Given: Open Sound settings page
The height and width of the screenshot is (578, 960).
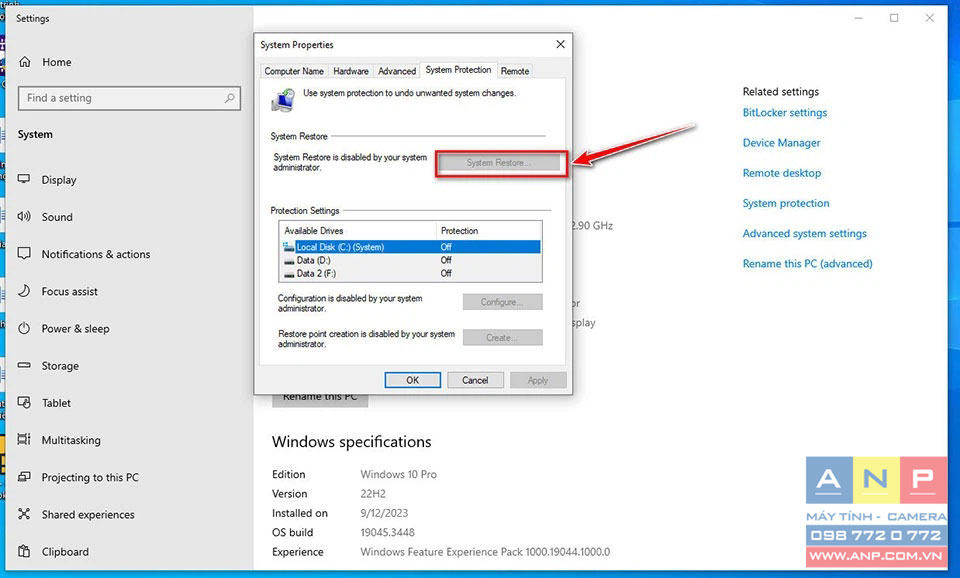Looking at the screenshot, I should pos(57,217).
